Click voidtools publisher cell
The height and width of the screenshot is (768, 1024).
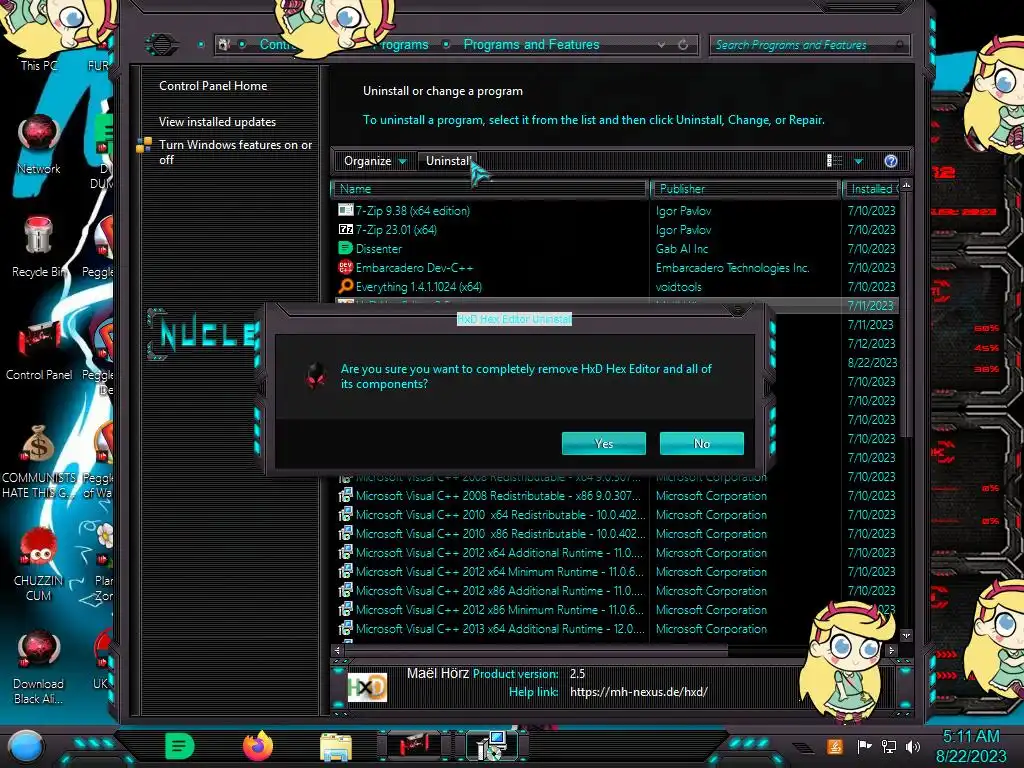(x=679, y=287)
